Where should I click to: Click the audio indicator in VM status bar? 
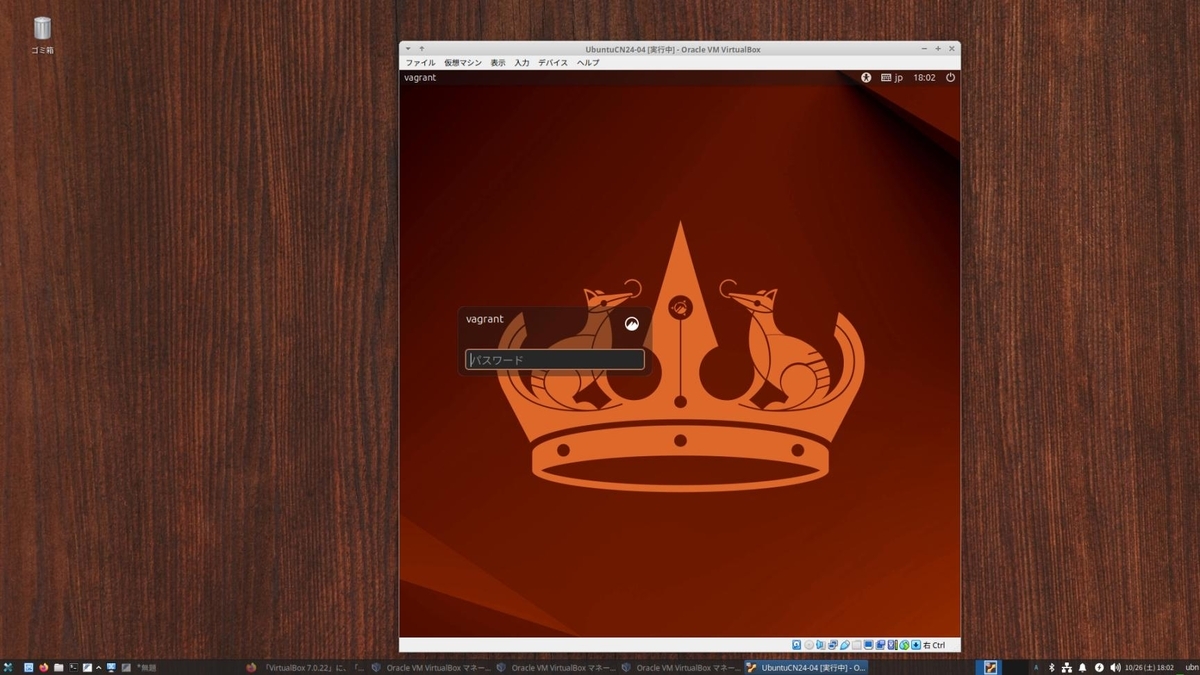[x=821, y=645]
